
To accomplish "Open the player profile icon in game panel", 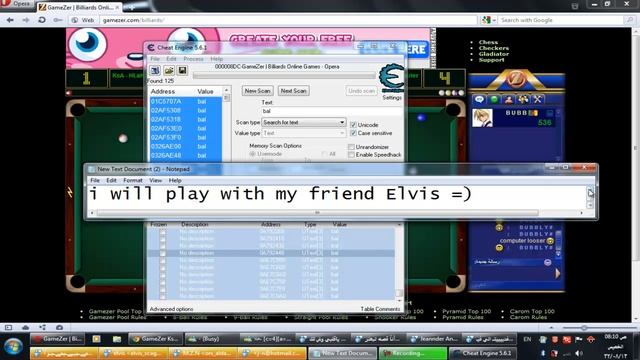I will coord(508,99).
